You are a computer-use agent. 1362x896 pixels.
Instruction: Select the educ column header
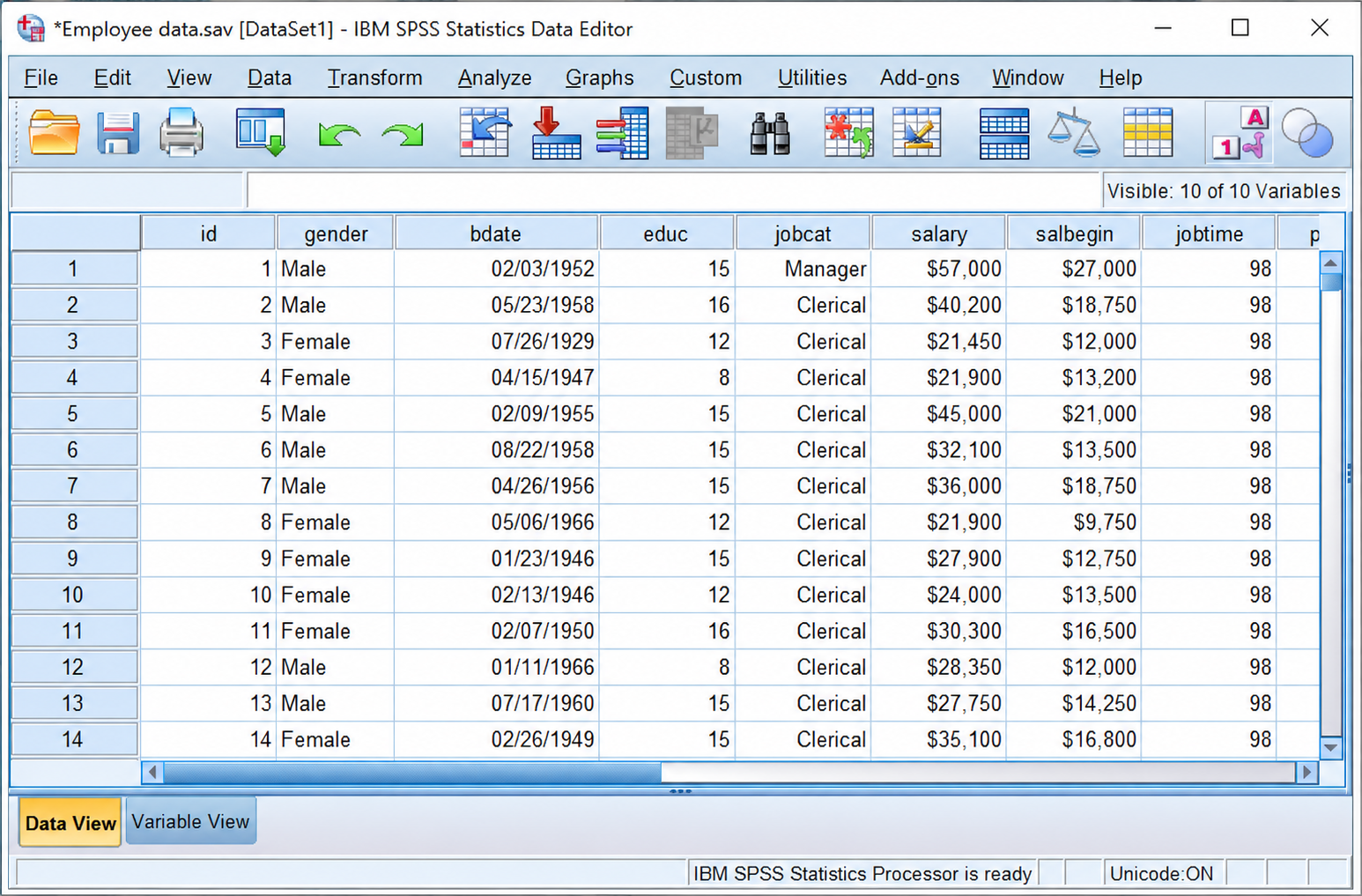click(666, 233)
